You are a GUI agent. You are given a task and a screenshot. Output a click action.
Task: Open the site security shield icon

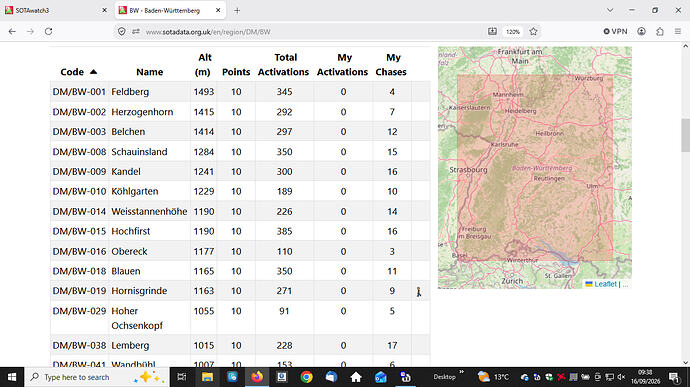click(x=121, y=32)
